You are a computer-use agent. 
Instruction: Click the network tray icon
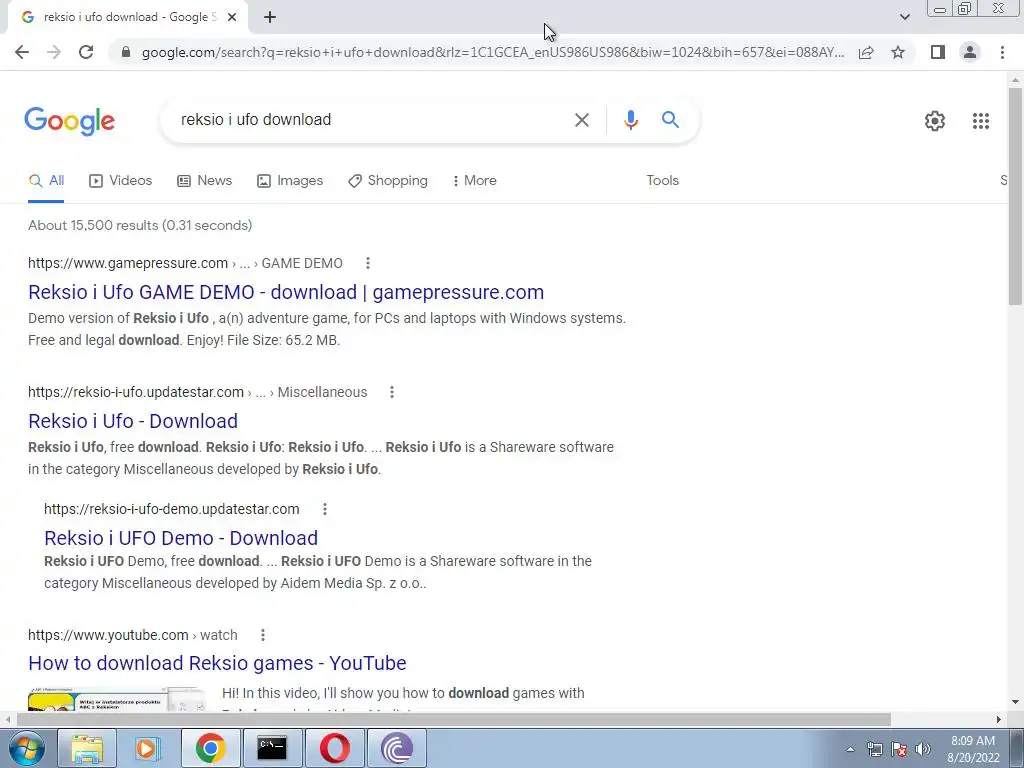pyautogui.click(x=874, y=750)
